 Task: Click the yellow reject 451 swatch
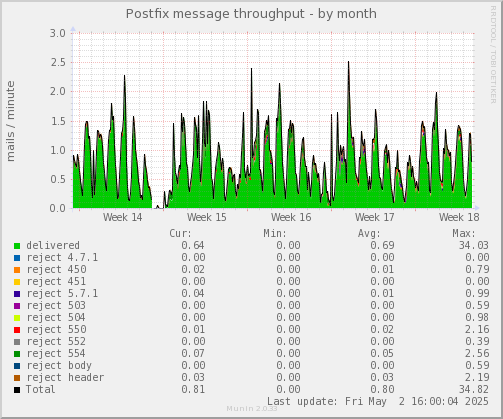pos(17,282)
